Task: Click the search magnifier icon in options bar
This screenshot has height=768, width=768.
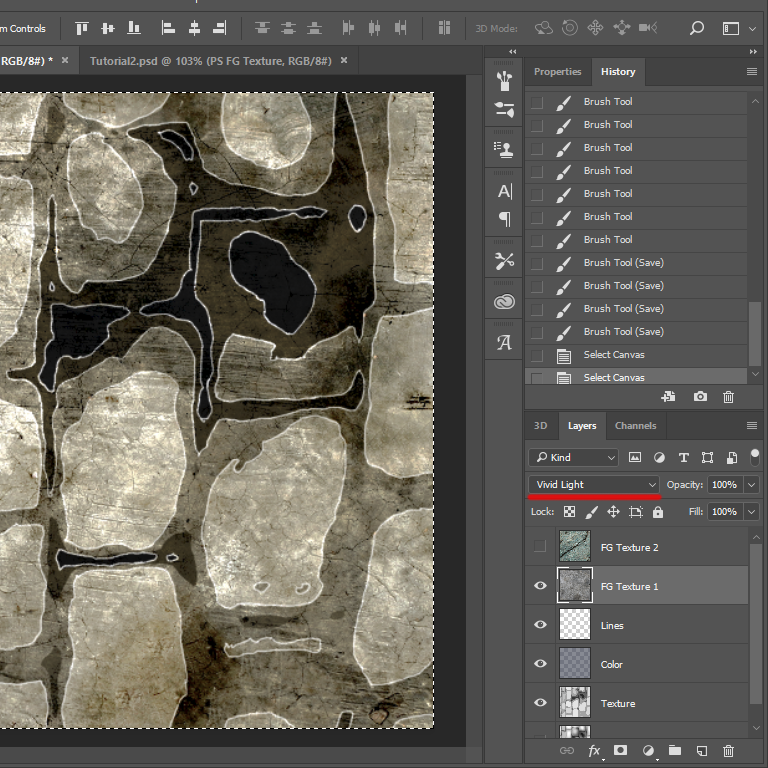Action: [x=696, y=28]
